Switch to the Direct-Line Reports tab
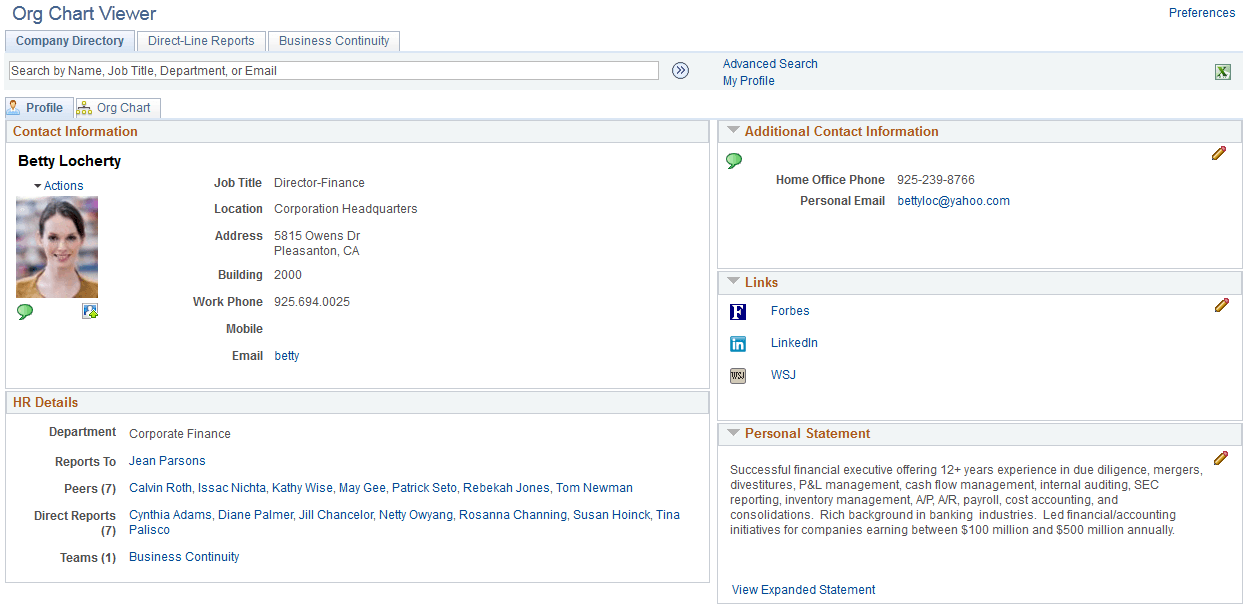 point(200,41)
